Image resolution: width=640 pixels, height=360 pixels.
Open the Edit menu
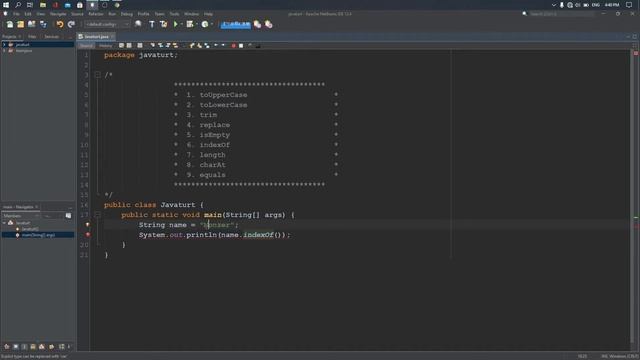click(x=28, y=14)
